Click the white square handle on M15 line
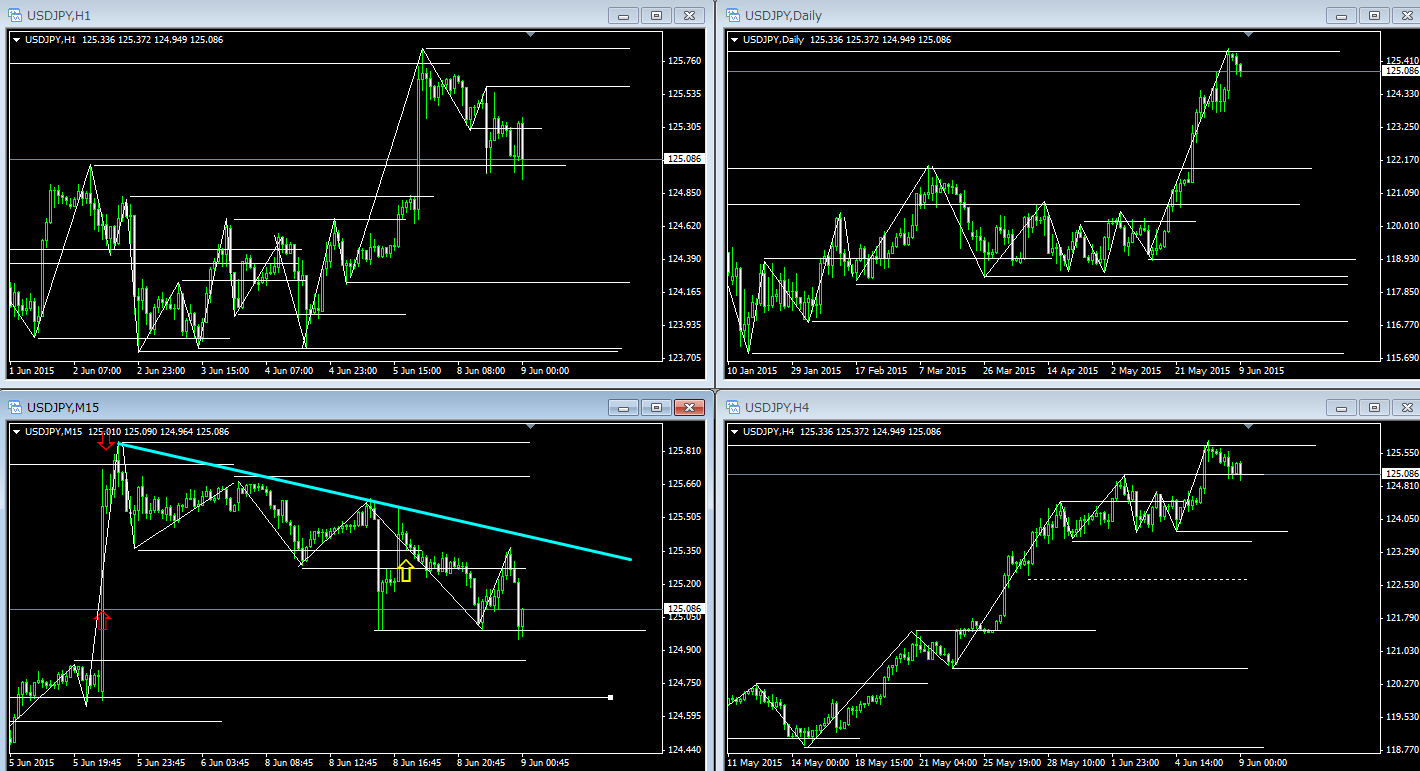Image resolution: width=1420 pixels, height=771 pixels. coord(610,697)
